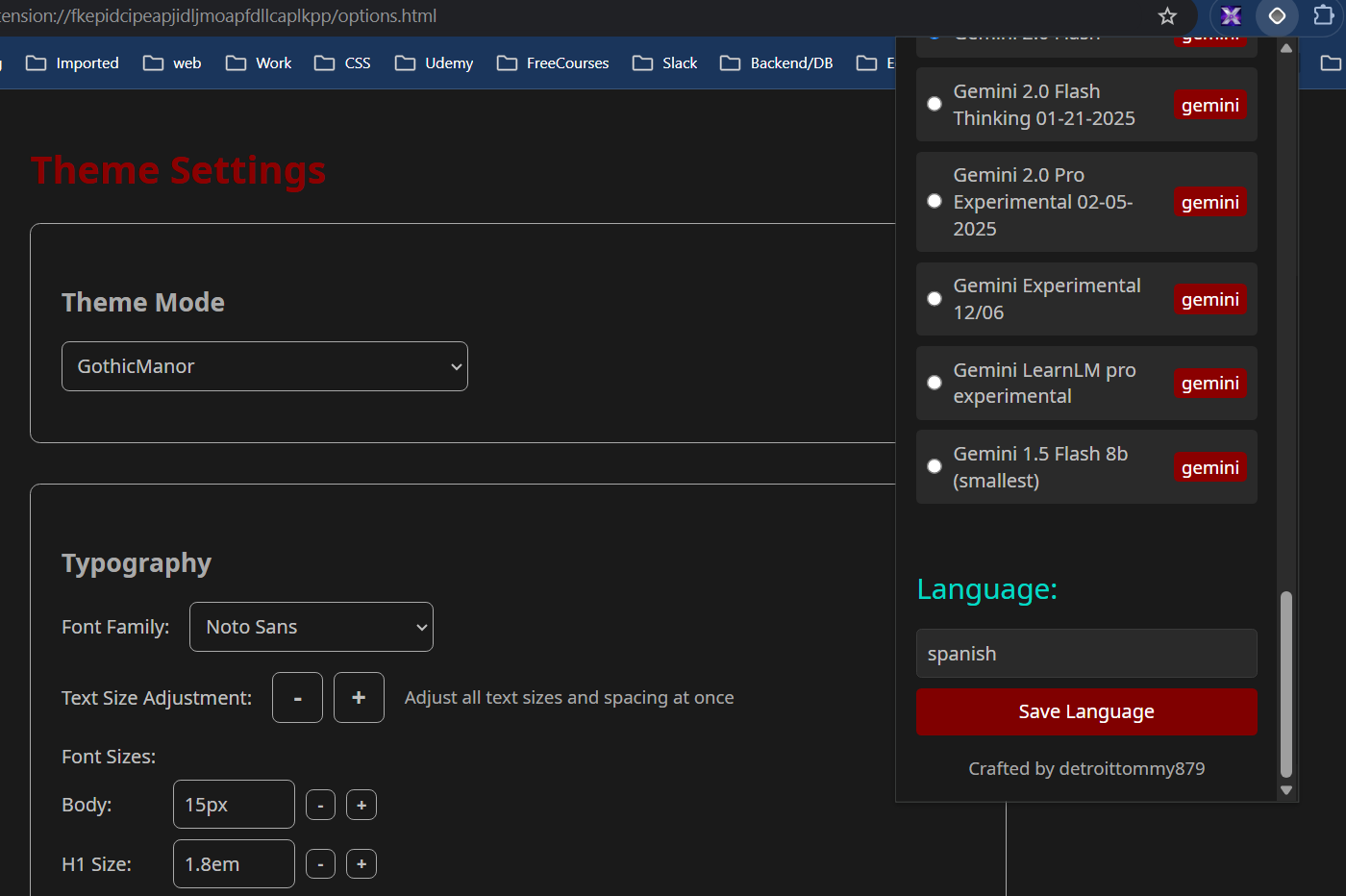The width and height of the screenshot is (1346, 896).
Task: Click the popup vertical scrollbar thumb
Action: point(1286,684)
